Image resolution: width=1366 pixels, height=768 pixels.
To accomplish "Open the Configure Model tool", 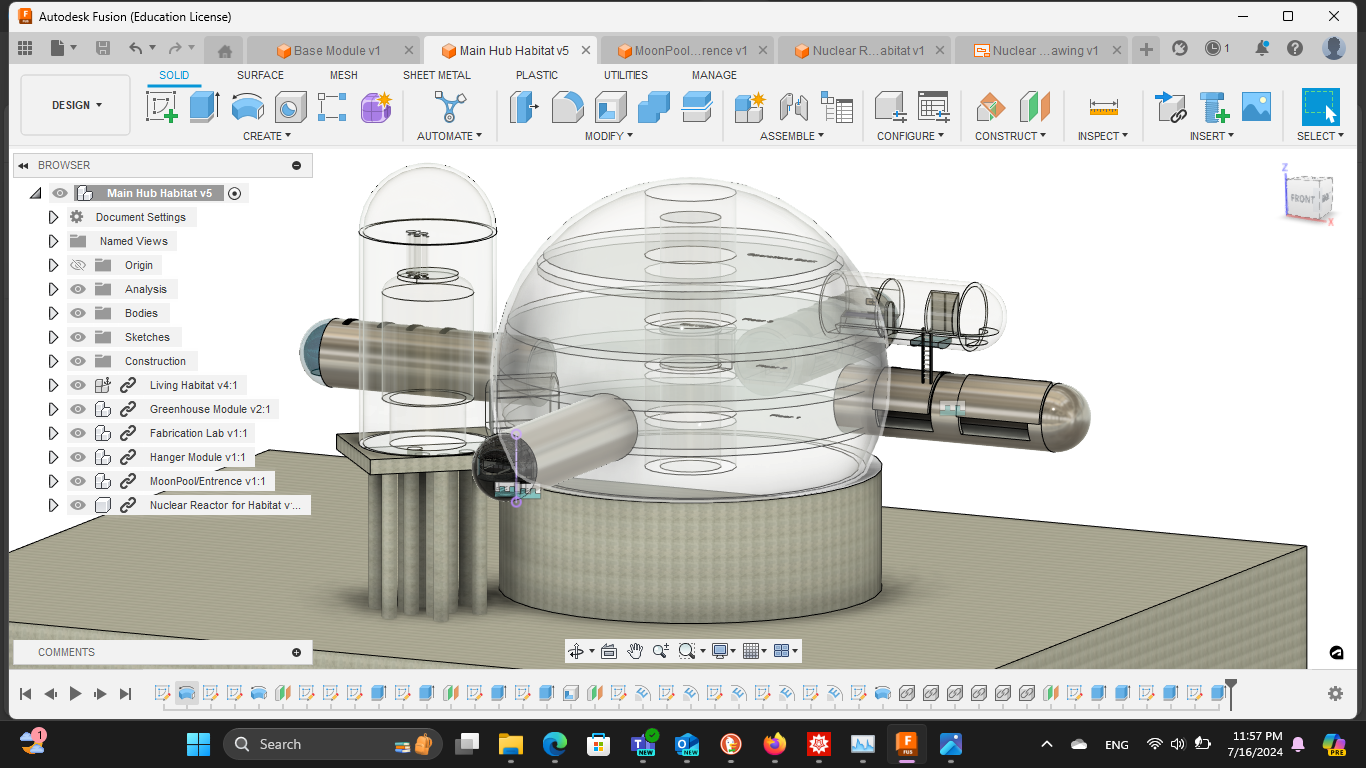I will click(x=890, y=106).
